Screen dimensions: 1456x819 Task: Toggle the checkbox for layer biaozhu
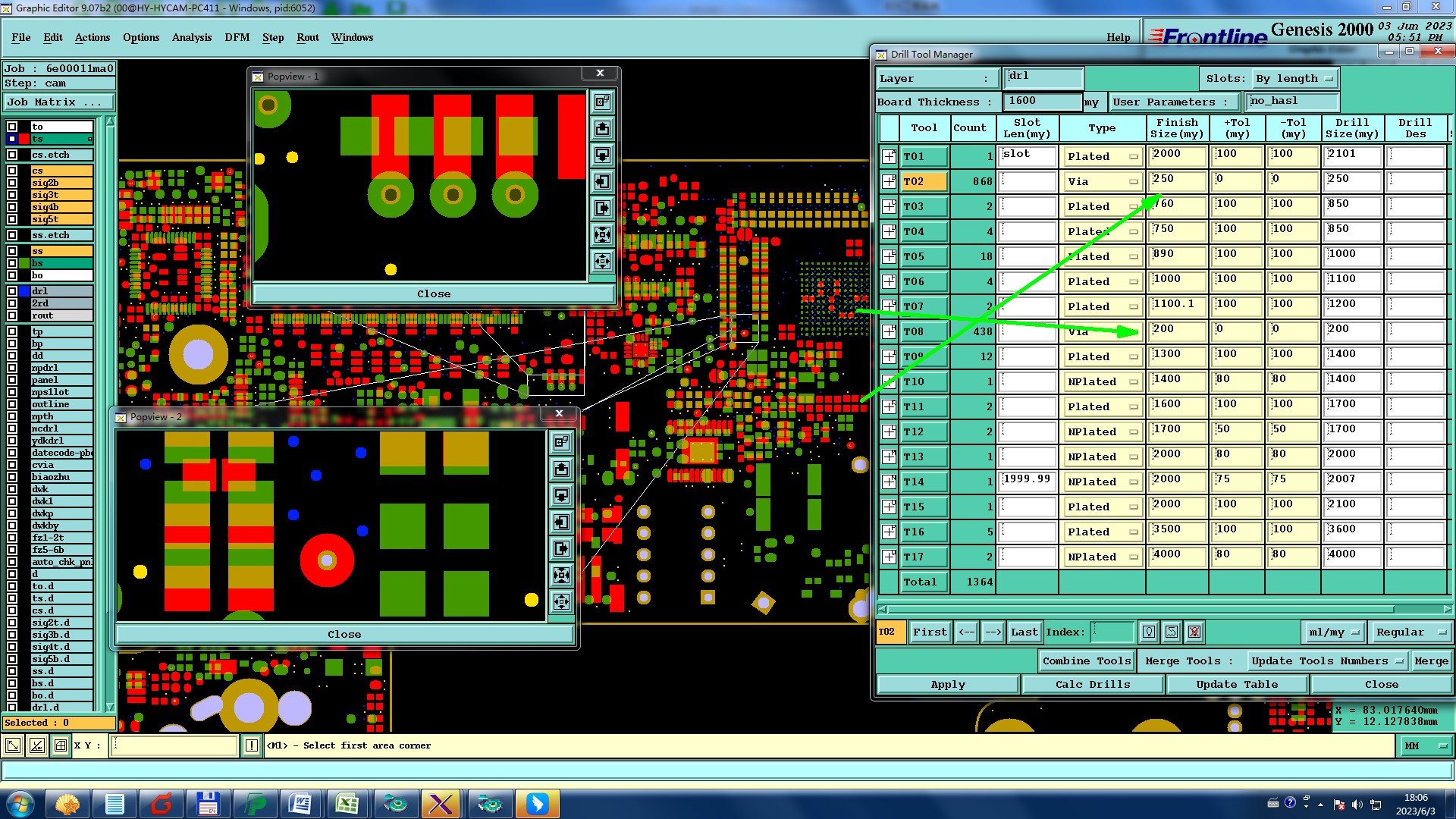[12, 477]
